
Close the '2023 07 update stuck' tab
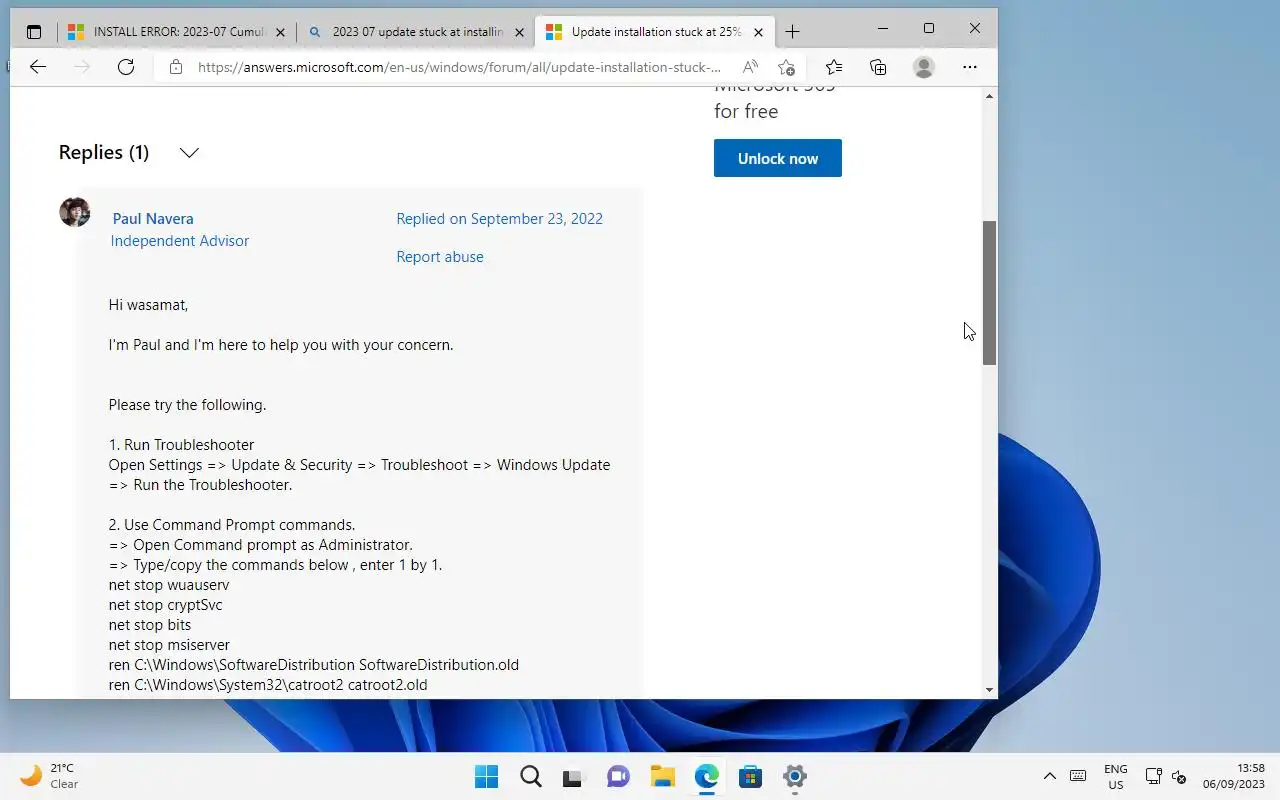520,32
